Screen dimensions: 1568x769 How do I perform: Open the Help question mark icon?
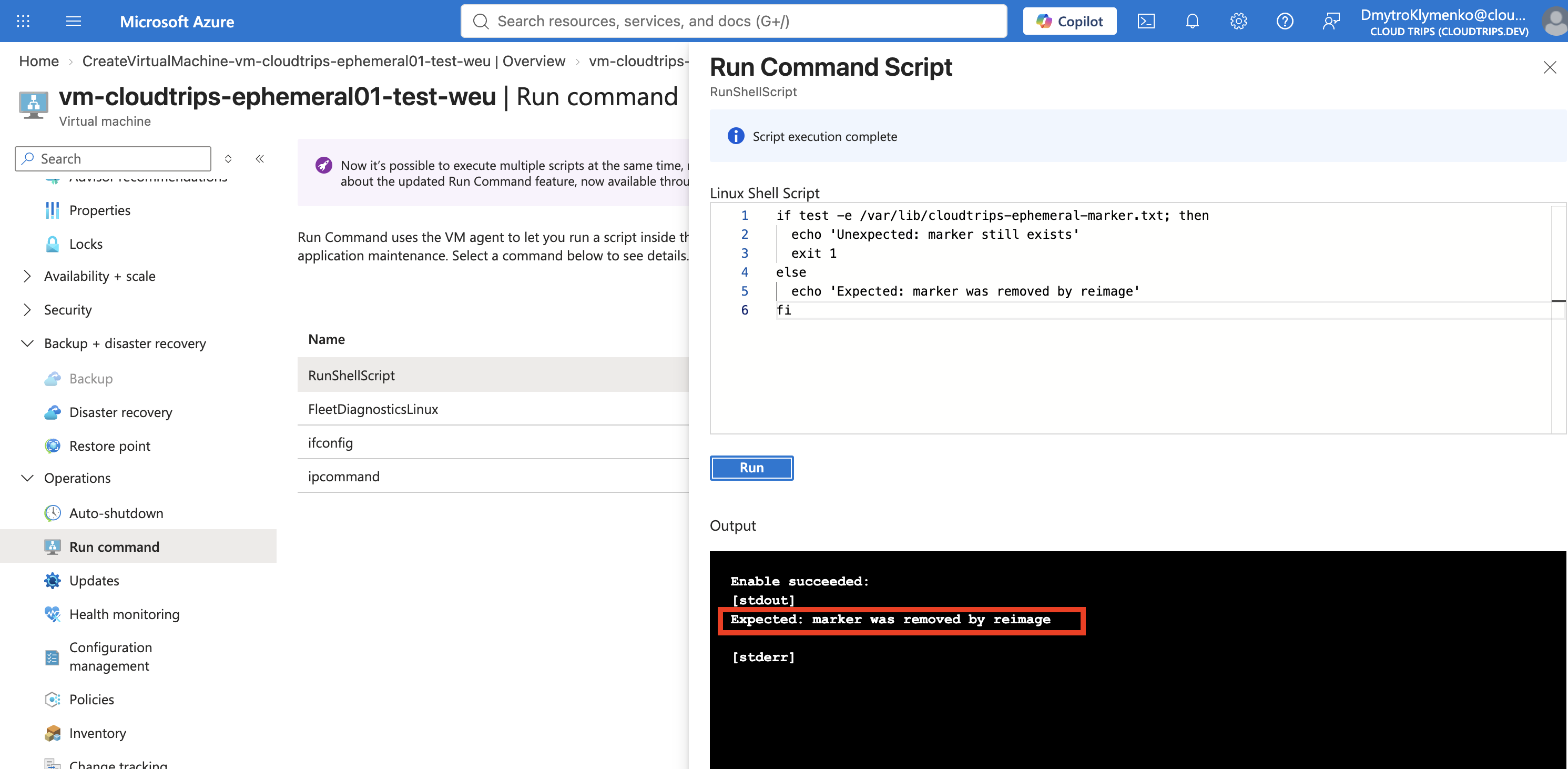tap(1285, 22)
